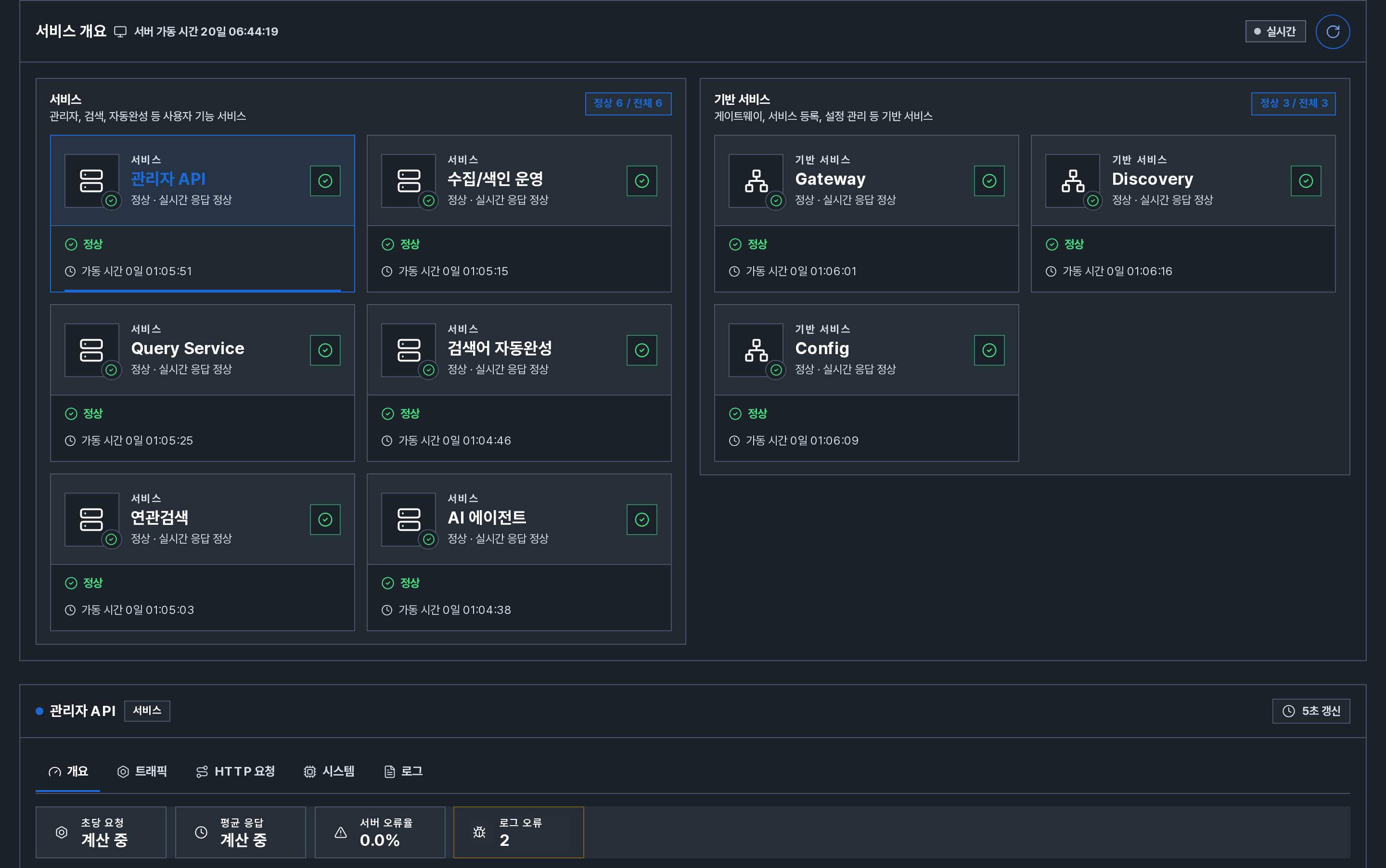Viewport: 1386px width, 868px height.
Task: Open the 시스템 tab
Action: point(329,771)
